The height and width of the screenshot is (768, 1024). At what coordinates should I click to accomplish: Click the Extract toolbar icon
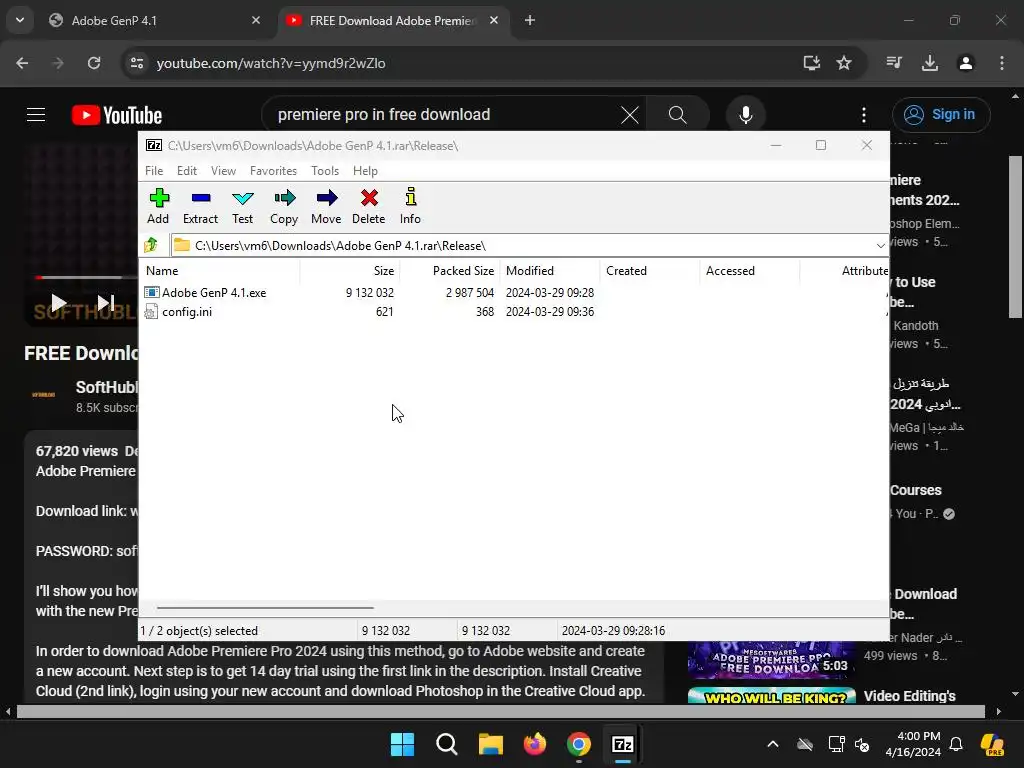pos(200,206)
